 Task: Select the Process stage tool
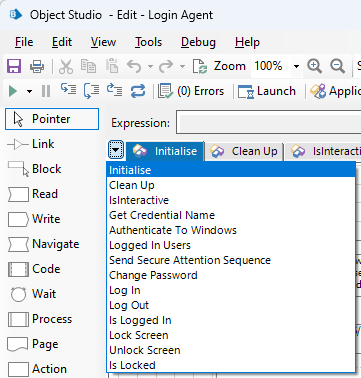click(40, 319)
